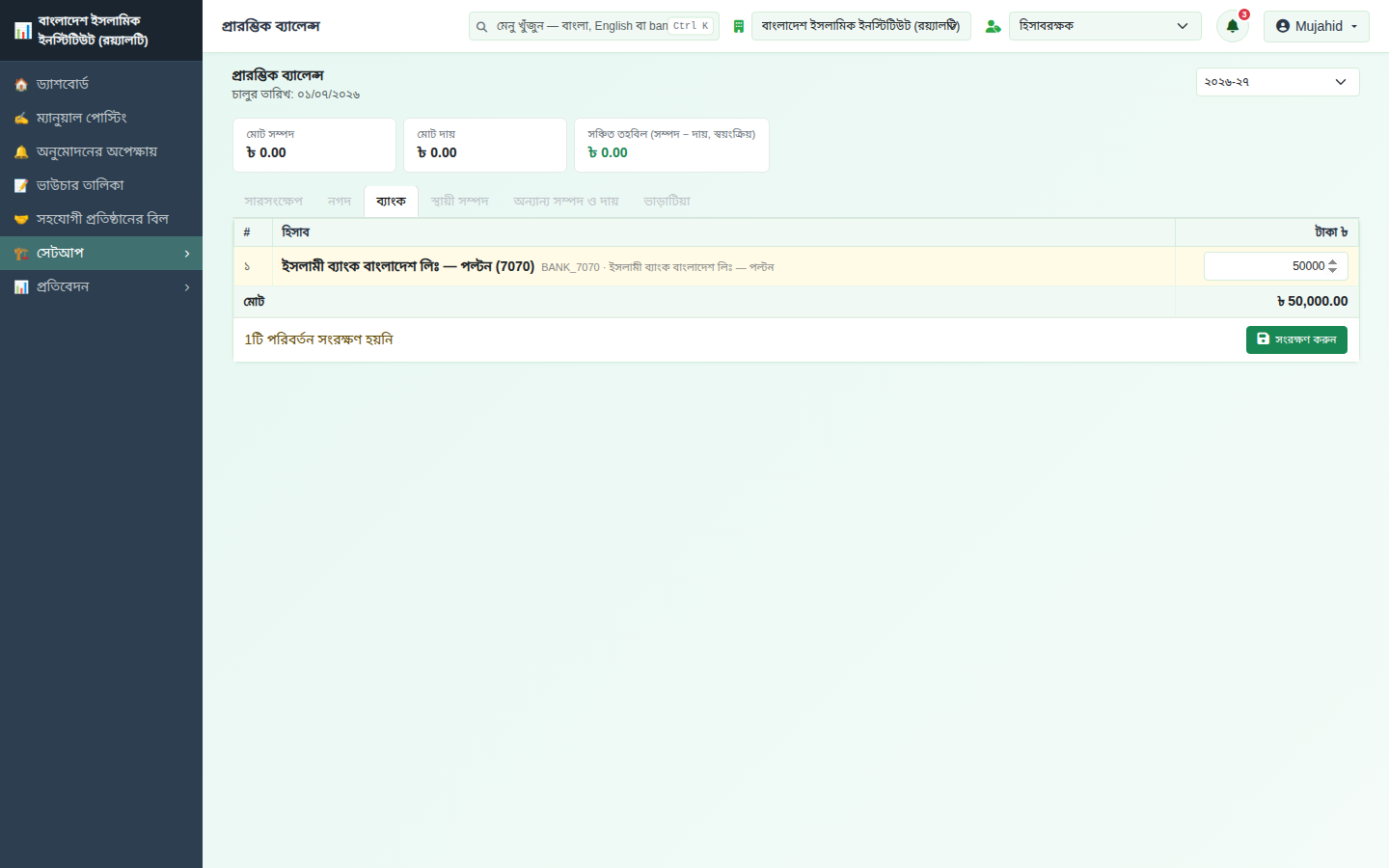Image resolution: width=1389 pixels, height=868 pixels.
Task: Click the house icon beside ড্যাশবোর্ড
Action: [21, 85]
